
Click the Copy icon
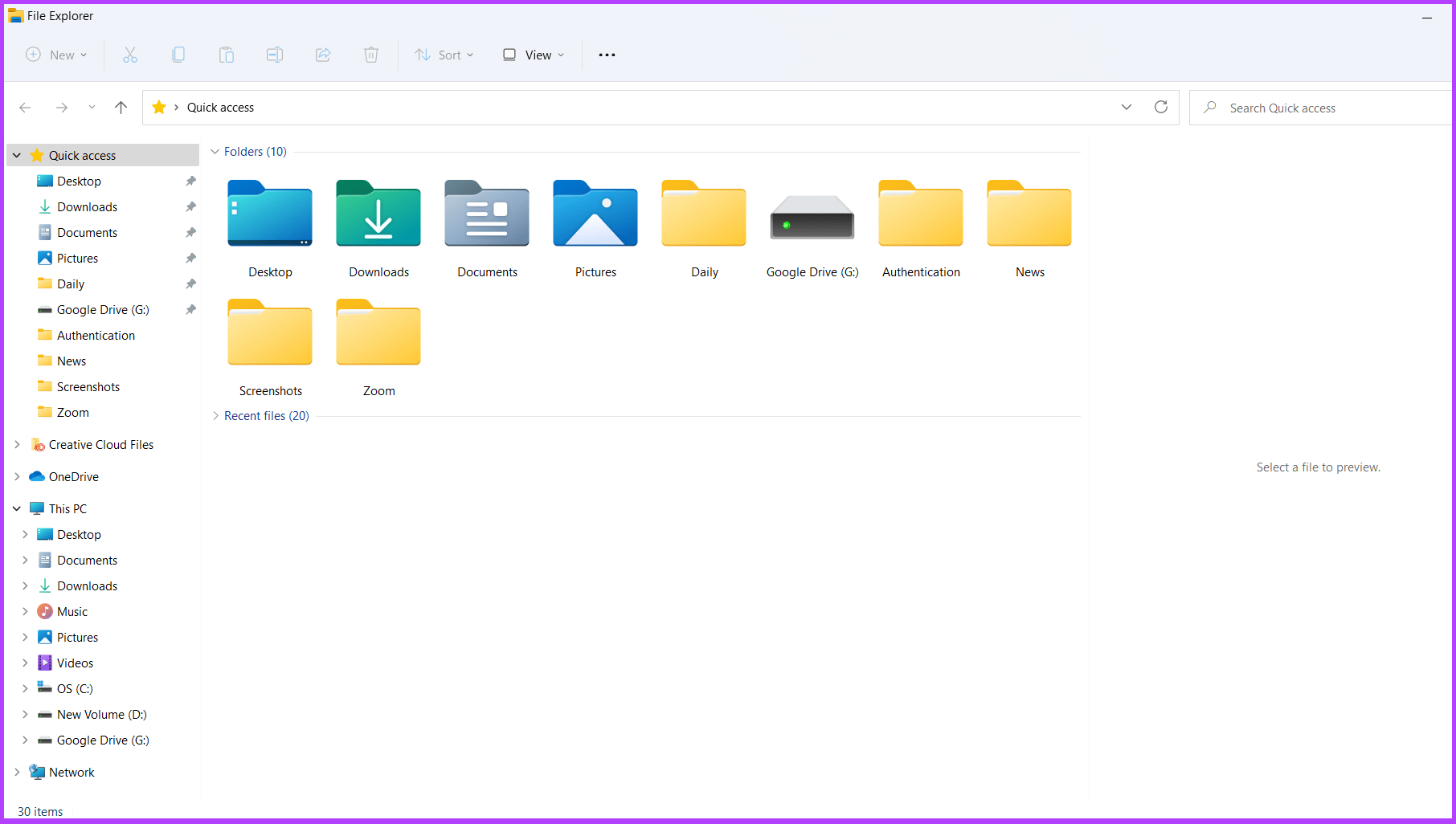pyautogui.click(x=178, y=55)
